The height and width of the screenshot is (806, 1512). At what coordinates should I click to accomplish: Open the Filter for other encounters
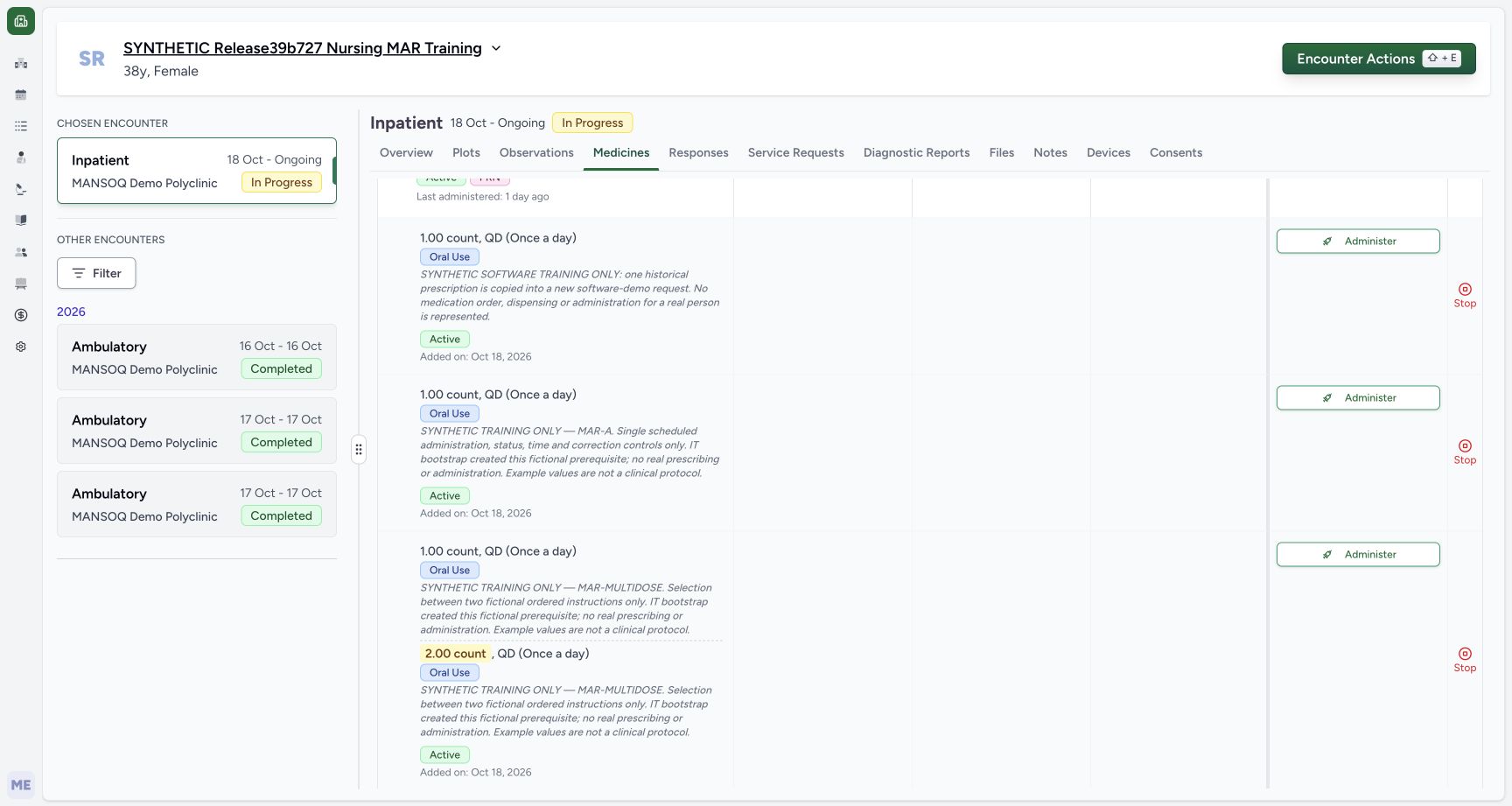click(x=96, y=273)
